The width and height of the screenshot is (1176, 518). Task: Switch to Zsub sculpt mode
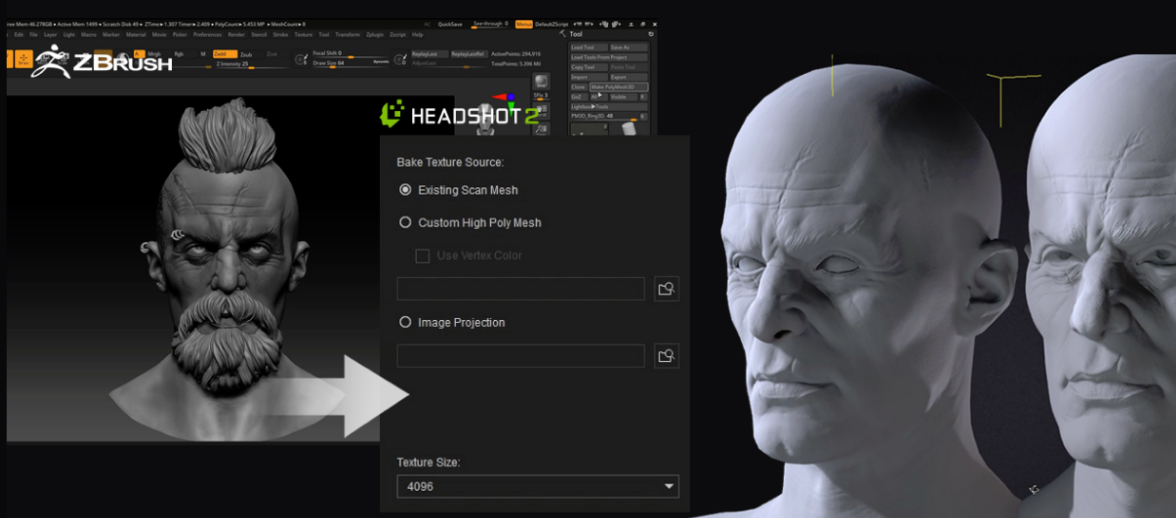click(250, 55)
